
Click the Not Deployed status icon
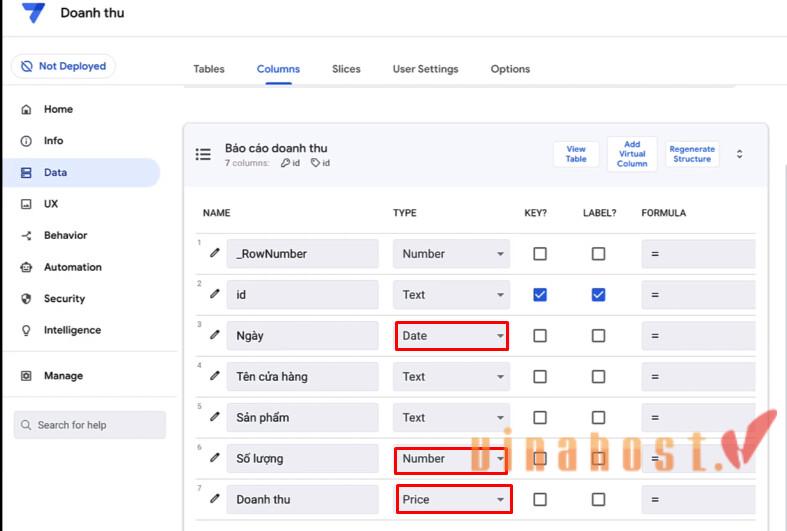pos(27,66)
